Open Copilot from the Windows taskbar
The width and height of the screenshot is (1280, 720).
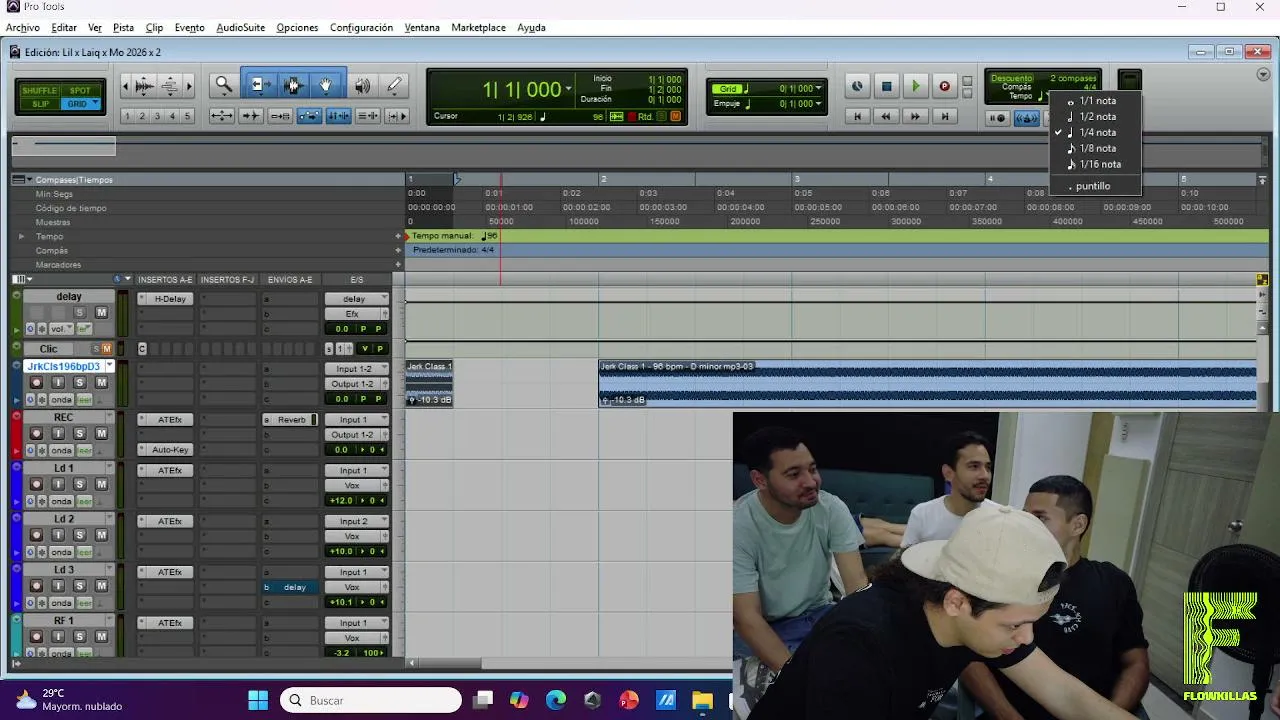(x=519, y=700)
